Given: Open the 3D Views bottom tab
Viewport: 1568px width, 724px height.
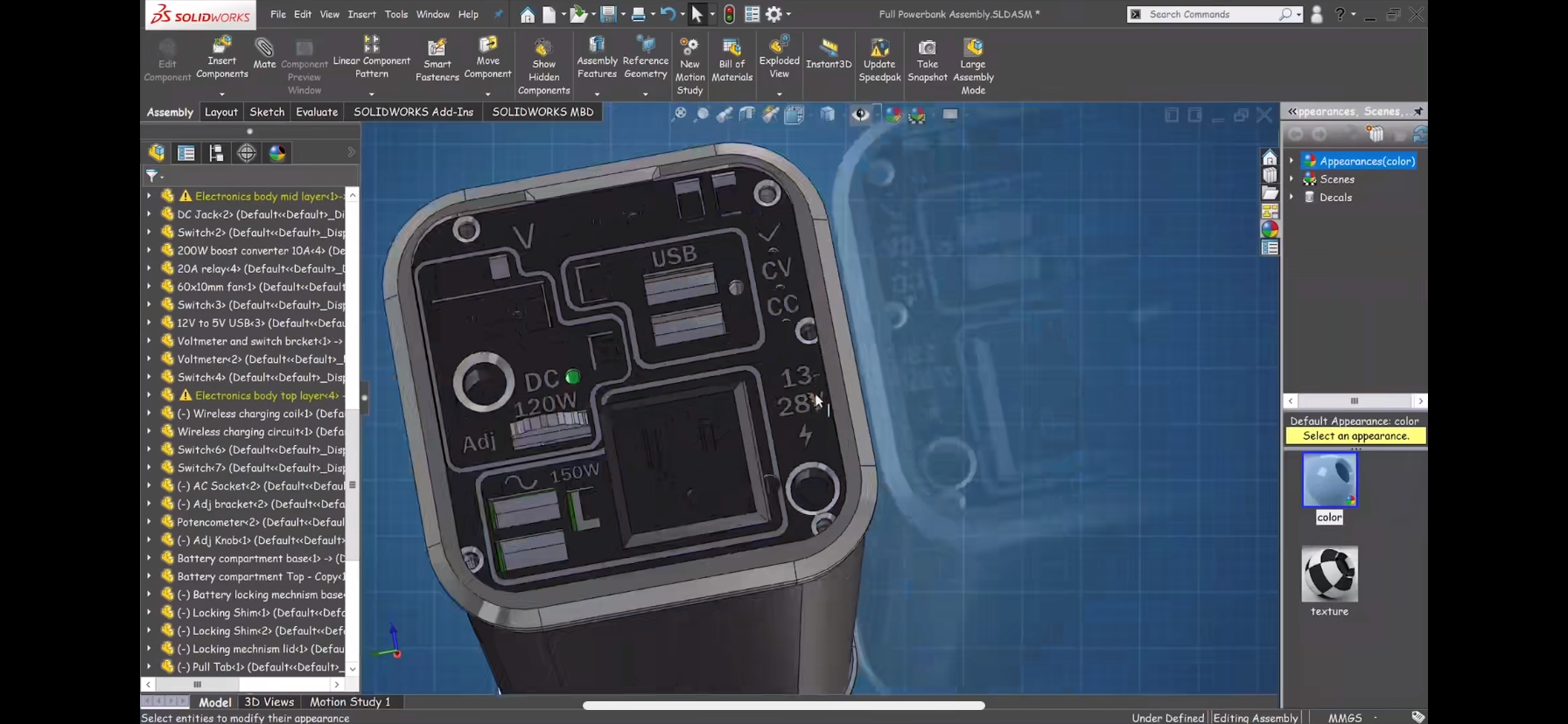Looking at the screenshot, I should pos(269,701).
